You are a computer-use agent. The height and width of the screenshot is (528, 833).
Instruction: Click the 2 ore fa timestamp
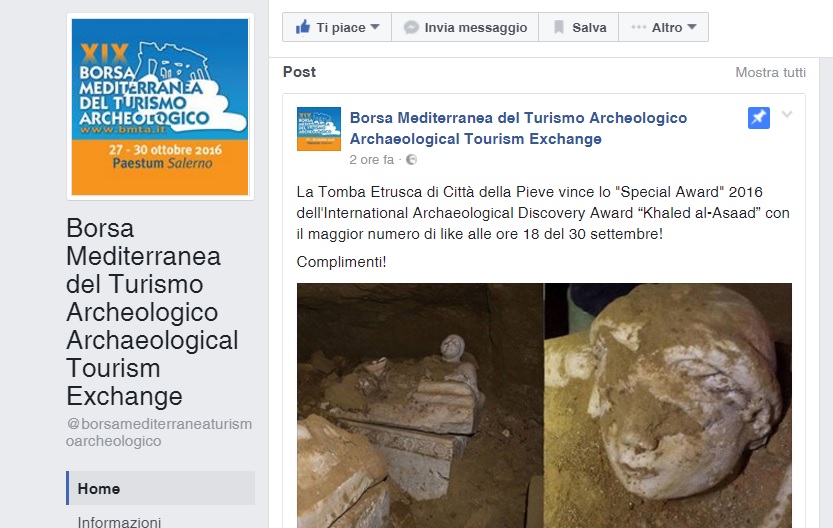371,159
